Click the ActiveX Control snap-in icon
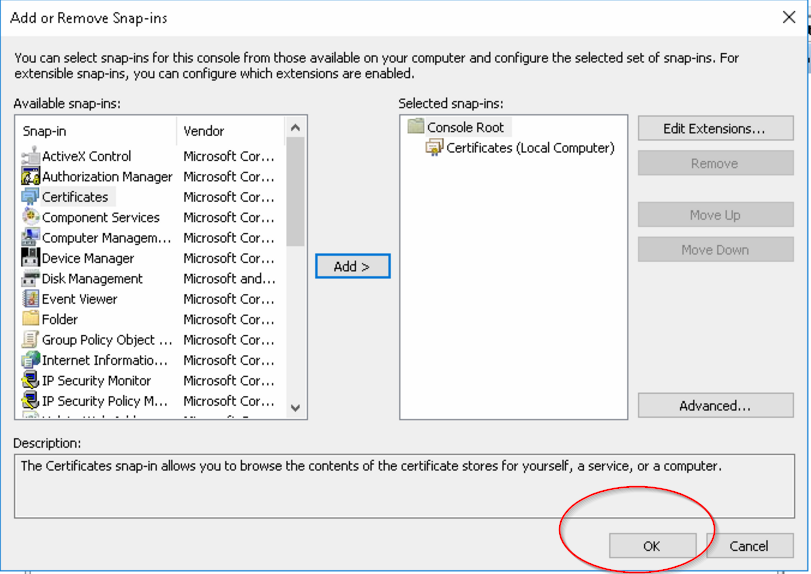811x574 pixels. [x=31, y=156]
